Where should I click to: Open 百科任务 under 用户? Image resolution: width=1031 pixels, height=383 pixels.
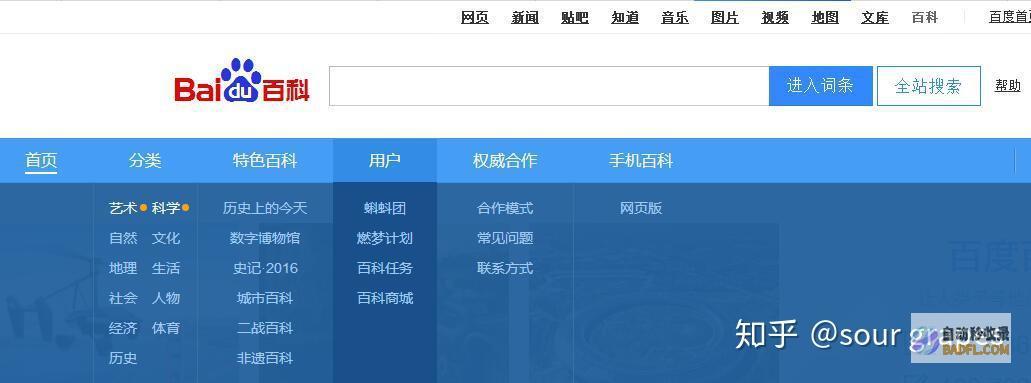point(385,268)
